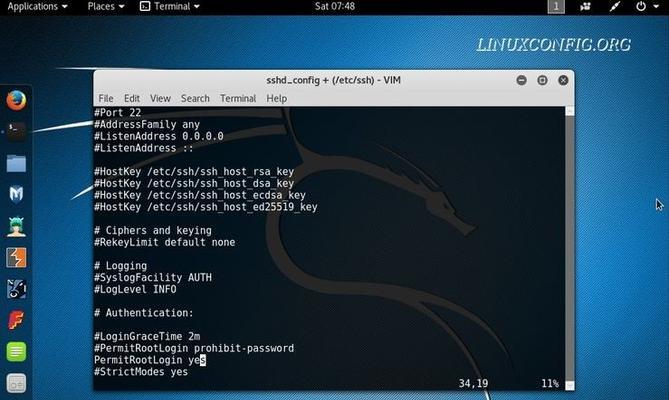Click the line '#Port 22'

coord(117,113)
